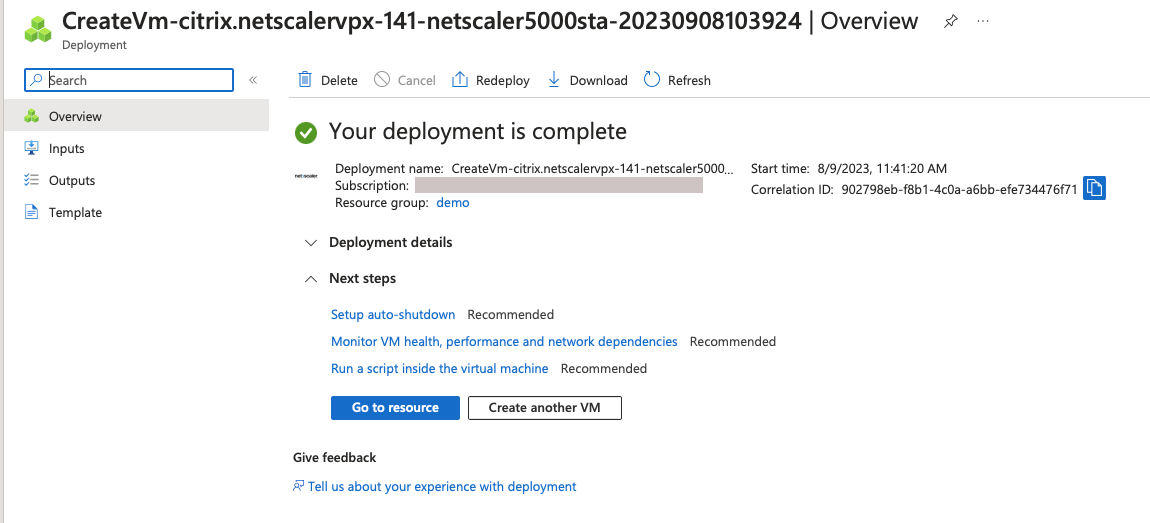1150x523 pixels.
Task: Click the deployment cubes icon in header
Action: pyautogui.click(x=38, y=29)
